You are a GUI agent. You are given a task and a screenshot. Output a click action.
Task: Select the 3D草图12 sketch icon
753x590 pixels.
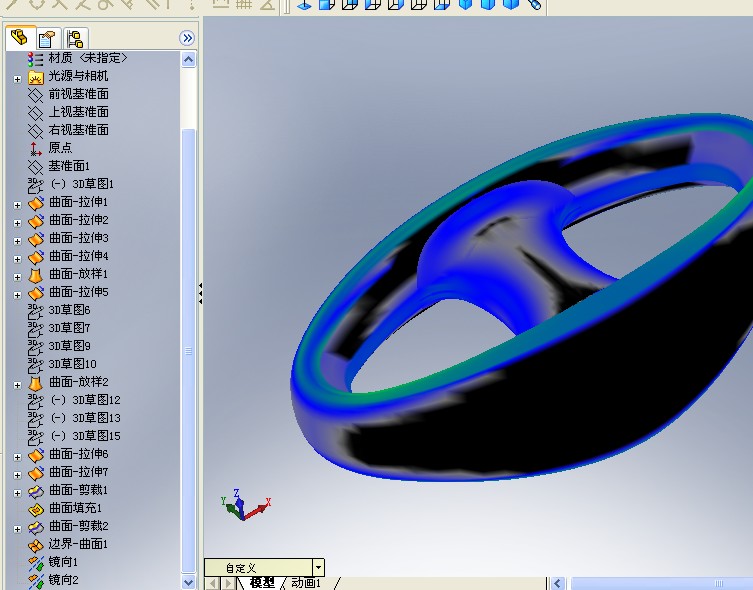(35, 401)
